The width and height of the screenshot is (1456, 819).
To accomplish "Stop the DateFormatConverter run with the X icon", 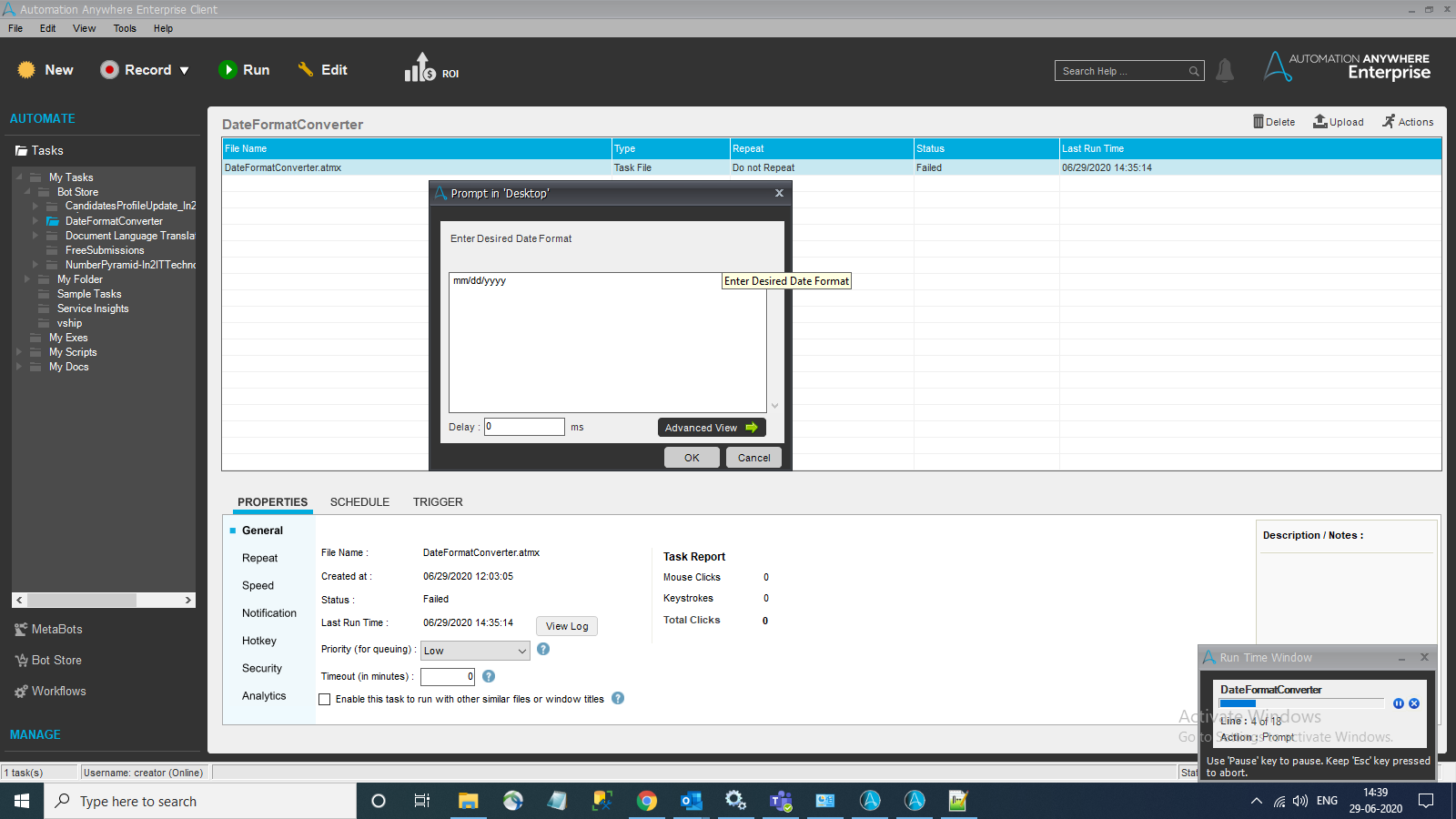I will coord(1414,703).
